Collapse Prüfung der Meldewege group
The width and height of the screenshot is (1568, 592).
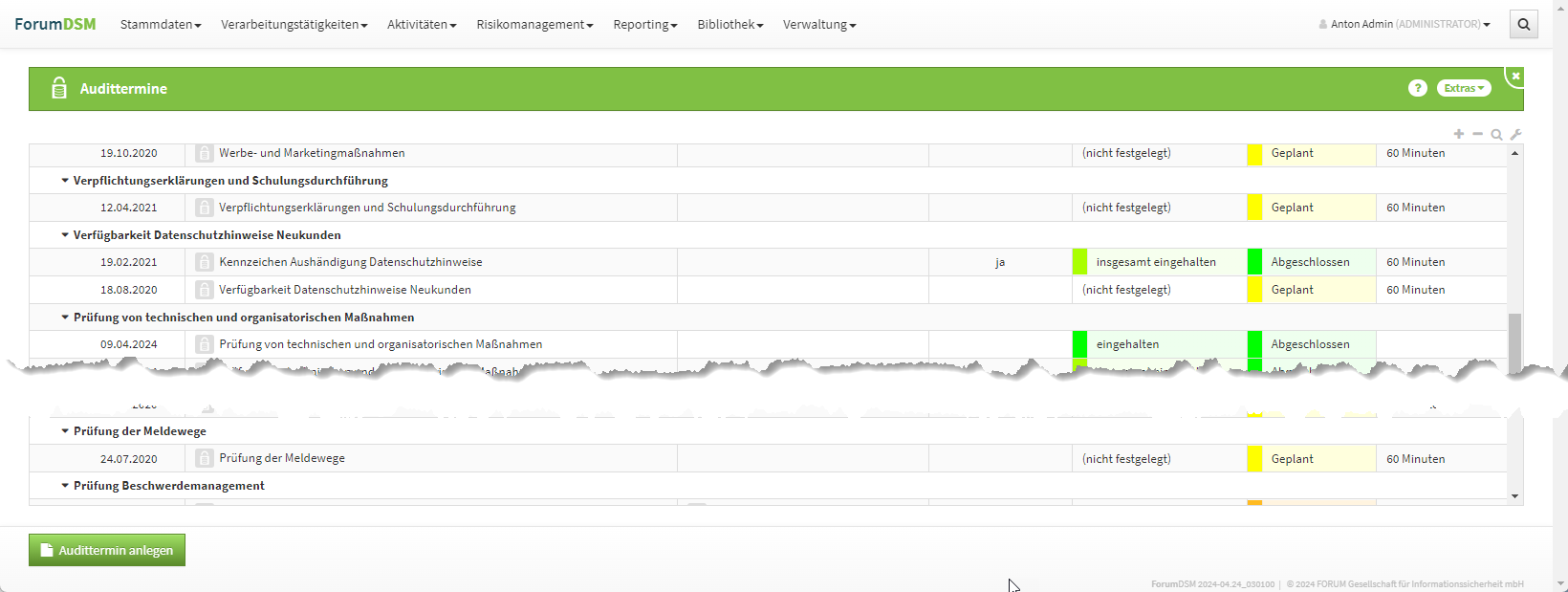[x=65, y=431]
